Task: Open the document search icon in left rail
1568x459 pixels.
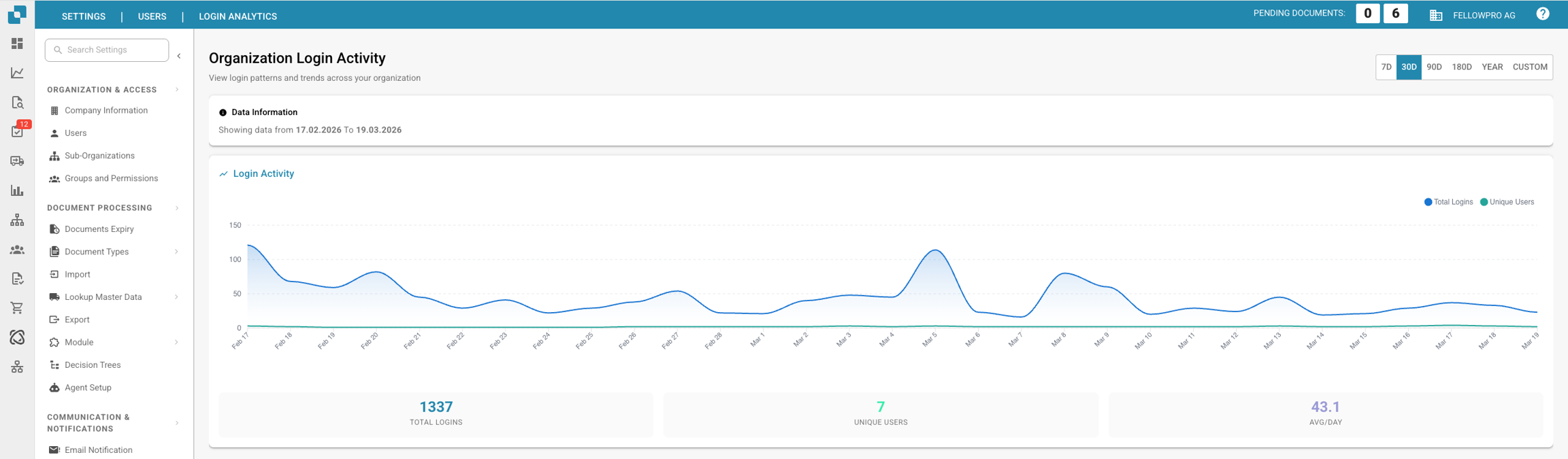Action: click(x=17, y=103)
